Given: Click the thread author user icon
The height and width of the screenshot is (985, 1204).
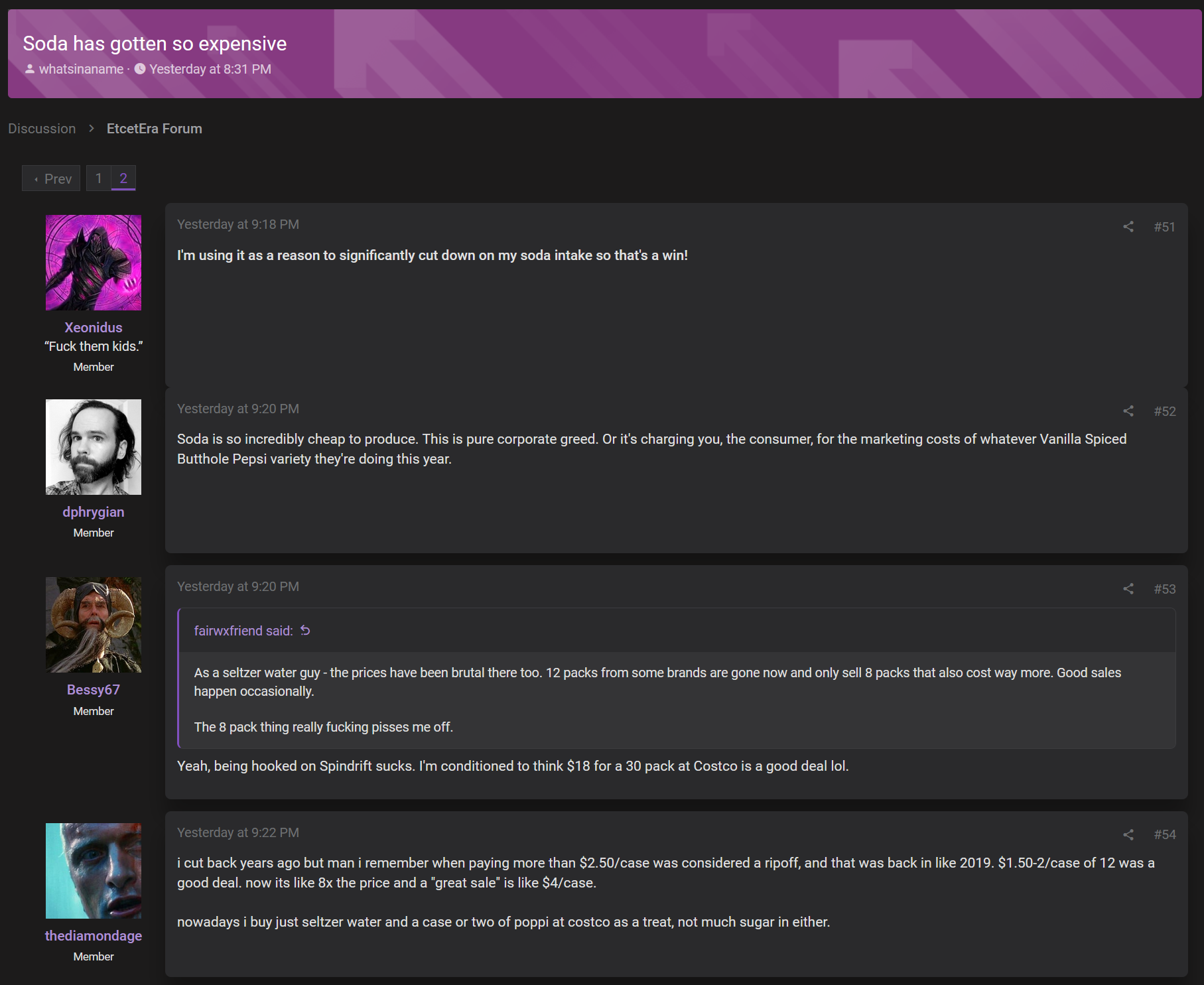Looking at the screenshot, I should click(x=30, y=69).
